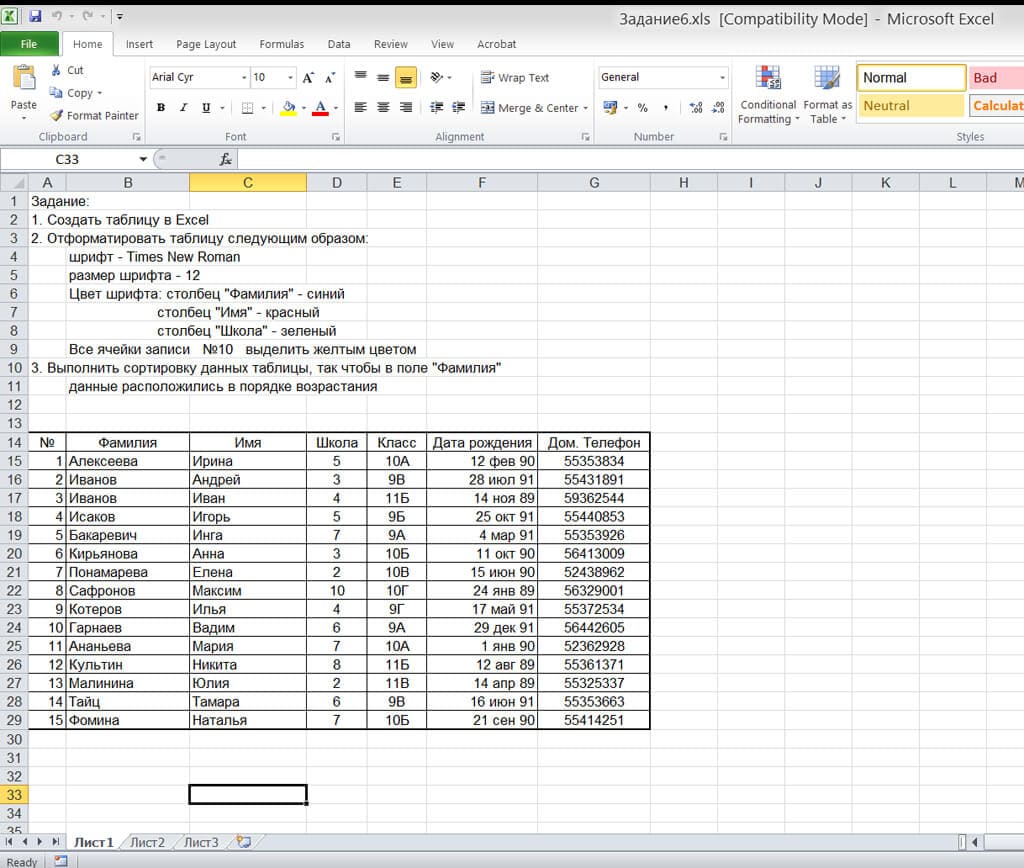Screen dimensions: 1024x868
Task: Switch to the Formulas ribbon tab
Action: point(282,44)
